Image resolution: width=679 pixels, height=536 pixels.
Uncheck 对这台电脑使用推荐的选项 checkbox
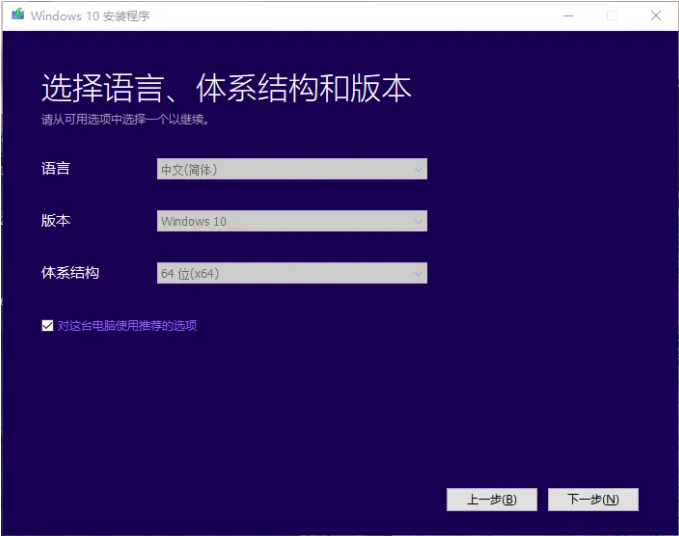pos(47,325)
